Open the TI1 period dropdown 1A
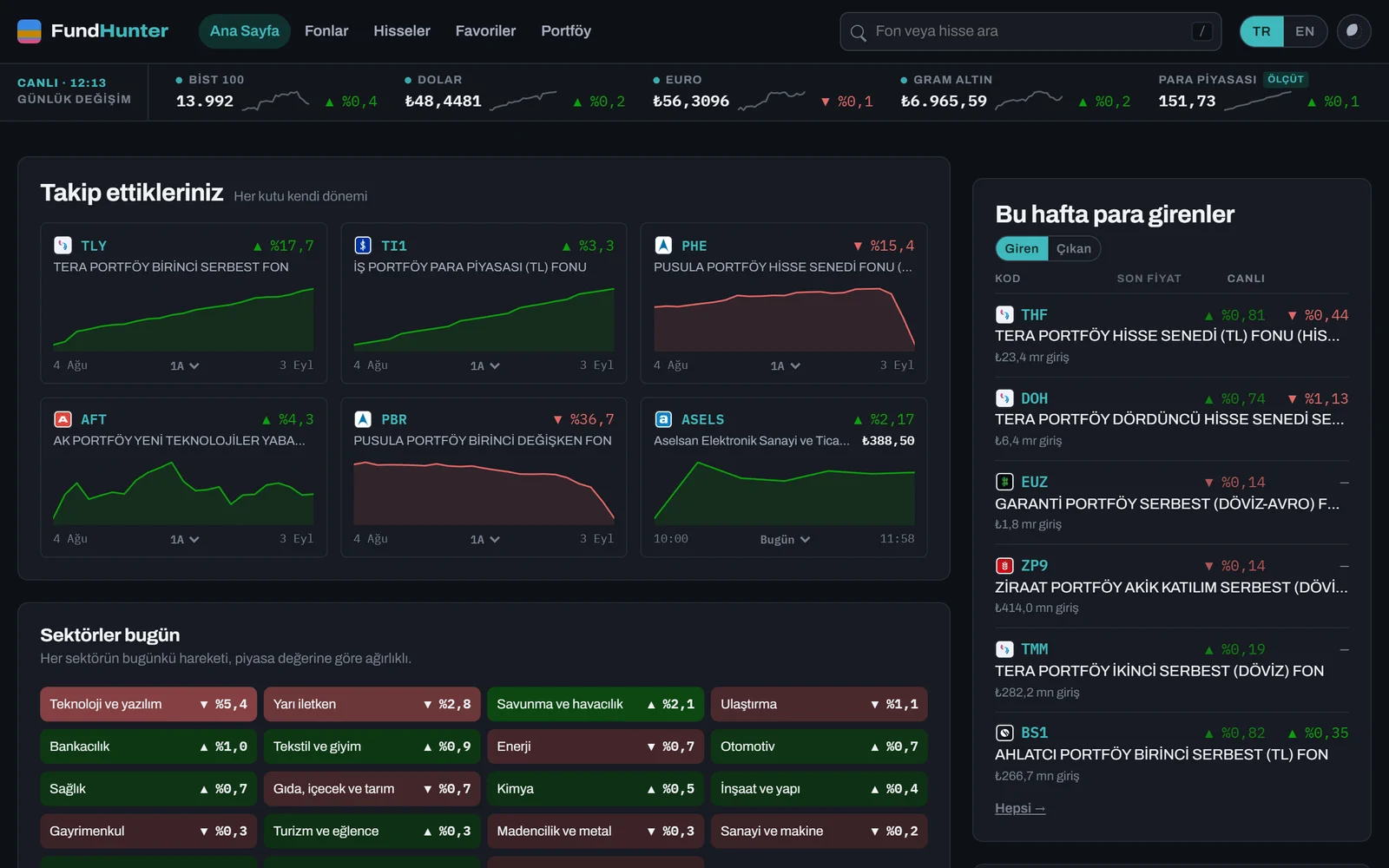The height and width of the screenshot is (868, 1389). tap(484, 366)
